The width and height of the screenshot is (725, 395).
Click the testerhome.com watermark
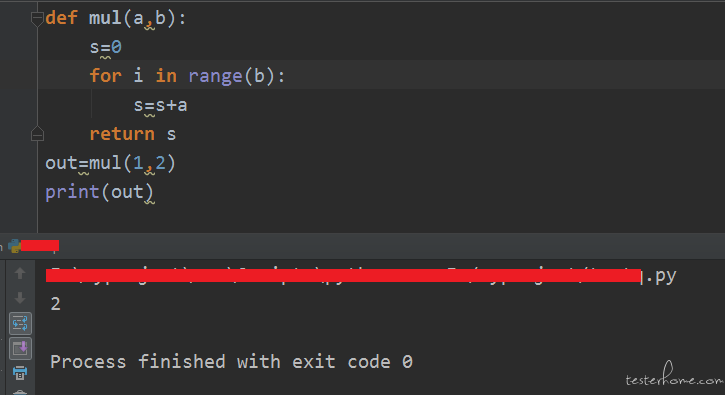click(x=674, y=376)
